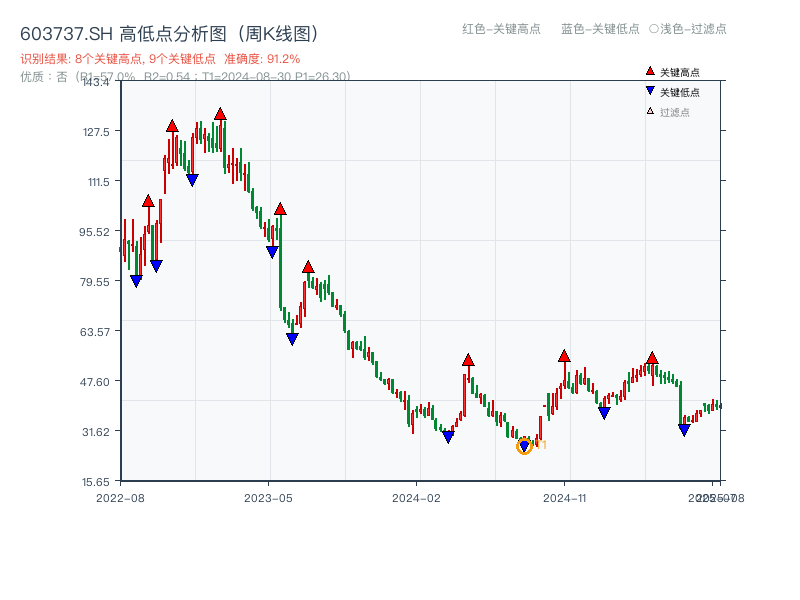Viewport: 800px width, 600px height.
Task: Click the 603737.SH 高低点分析图 title
Action: tap(169, 34)
